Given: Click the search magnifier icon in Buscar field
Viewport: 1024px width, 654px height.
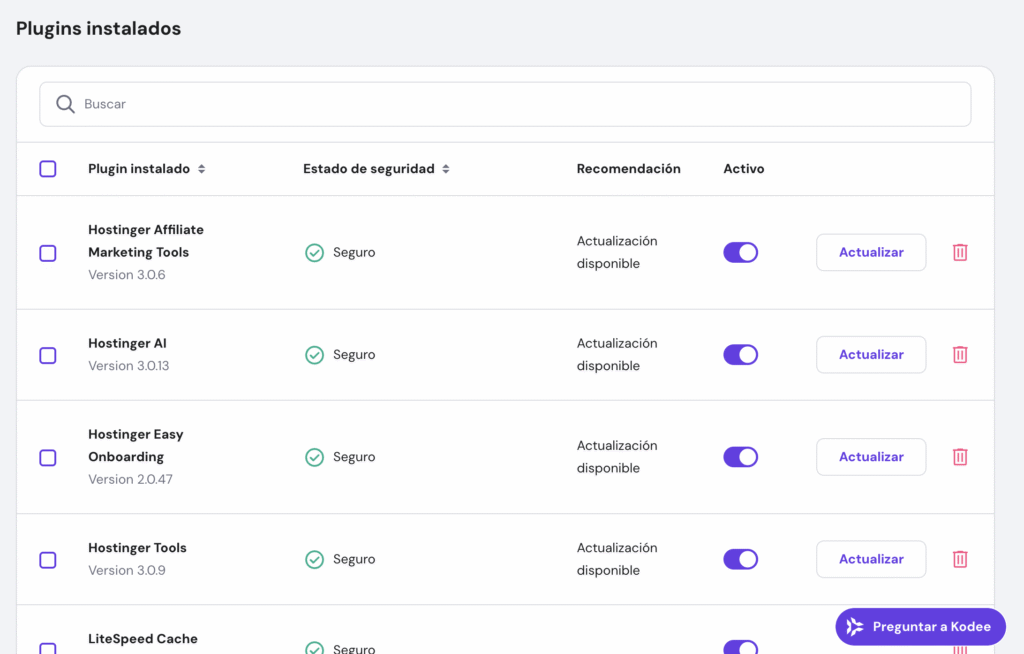Looking at the screenshot, I should [x=65, y=103].
